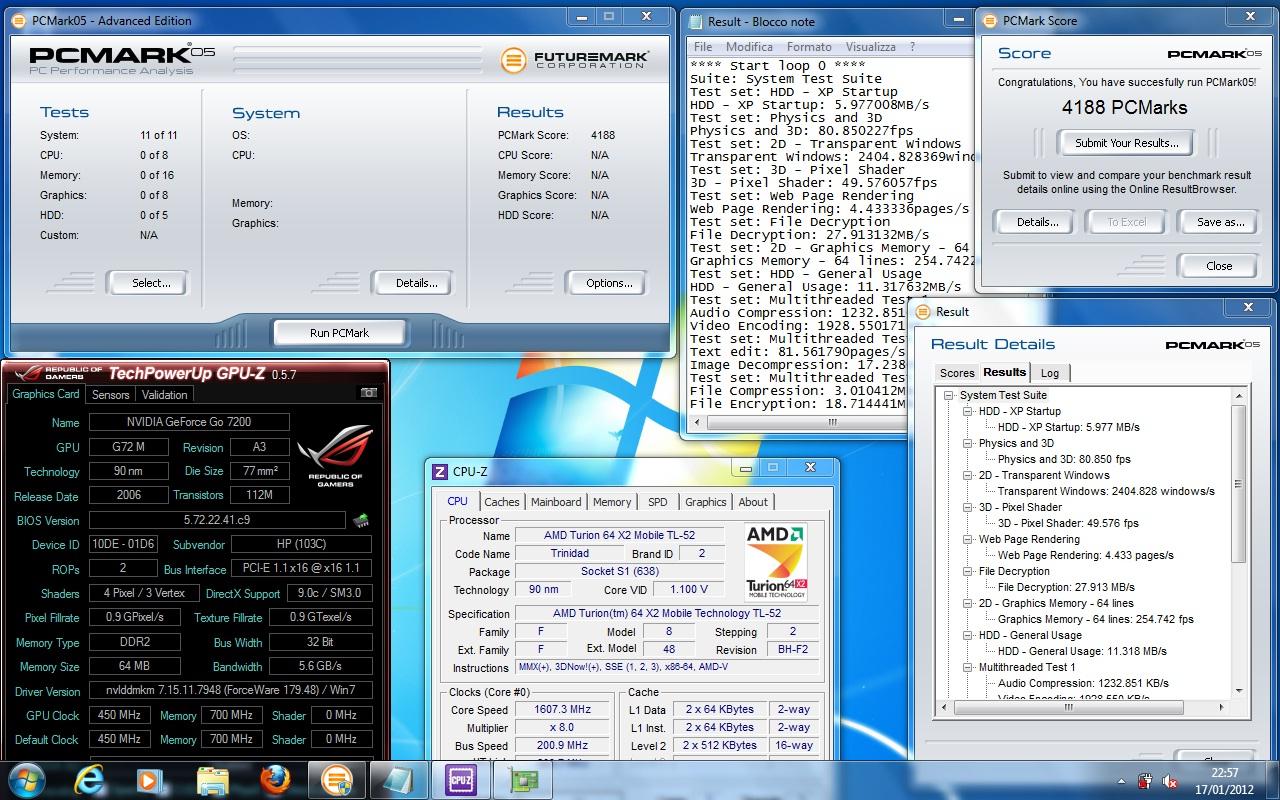Click the muted volume tray icon
1280x800 pixels.
pyautogui.click(x=1170, y=780)
